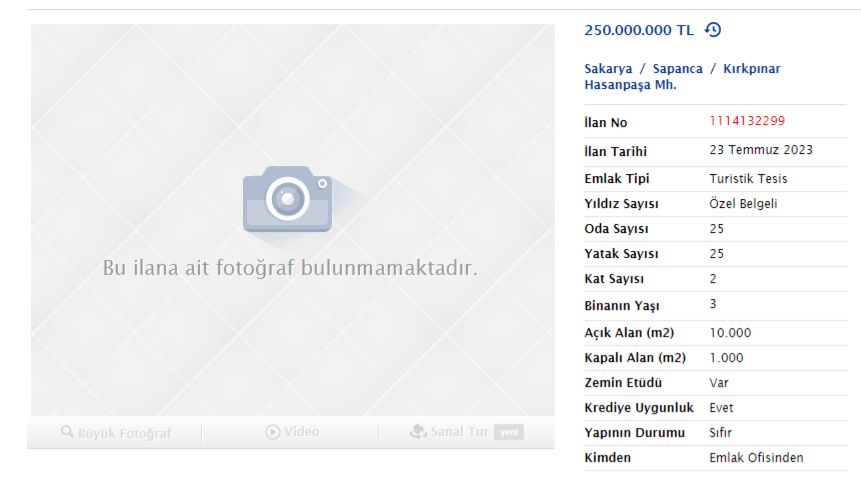
Task: Click the "yeni" badge
Action: [509, 433]
